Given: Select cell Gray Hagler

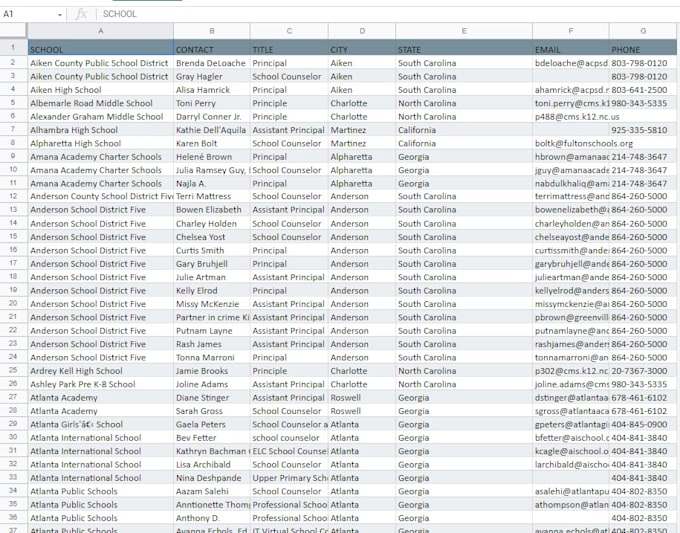Looking at the screenshot, I should 212,76.
